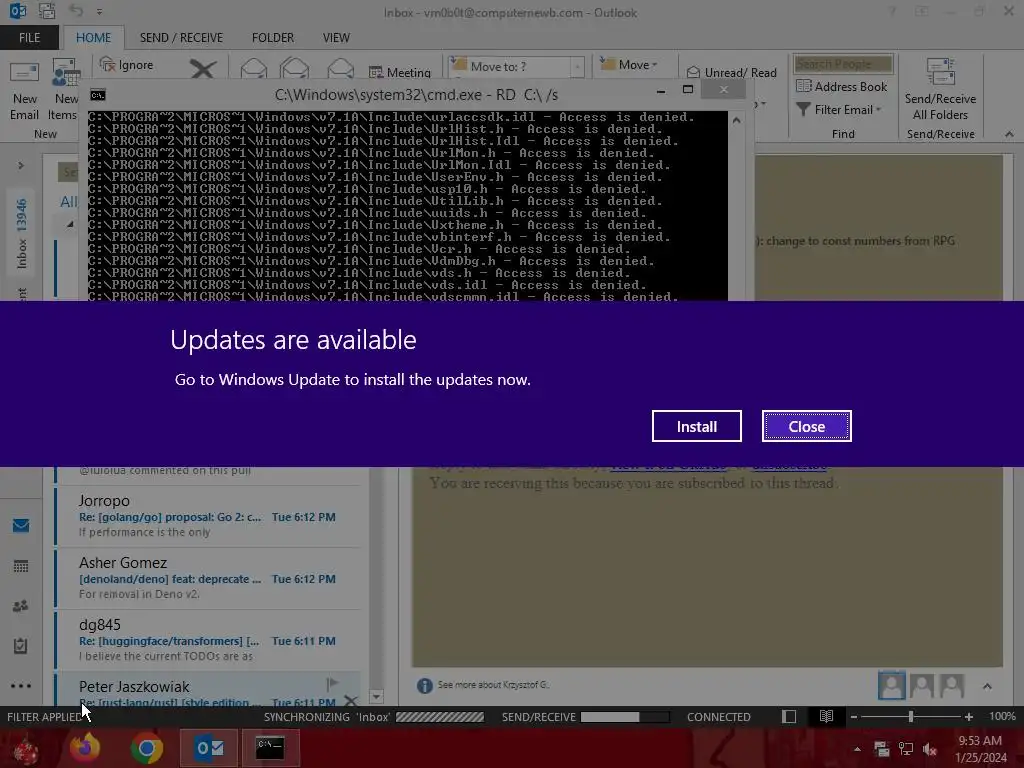Click Send/Receive All Folders
The width and height of the screenshot is (1024, 768).
pyautogui.click(x=940, y=90)
